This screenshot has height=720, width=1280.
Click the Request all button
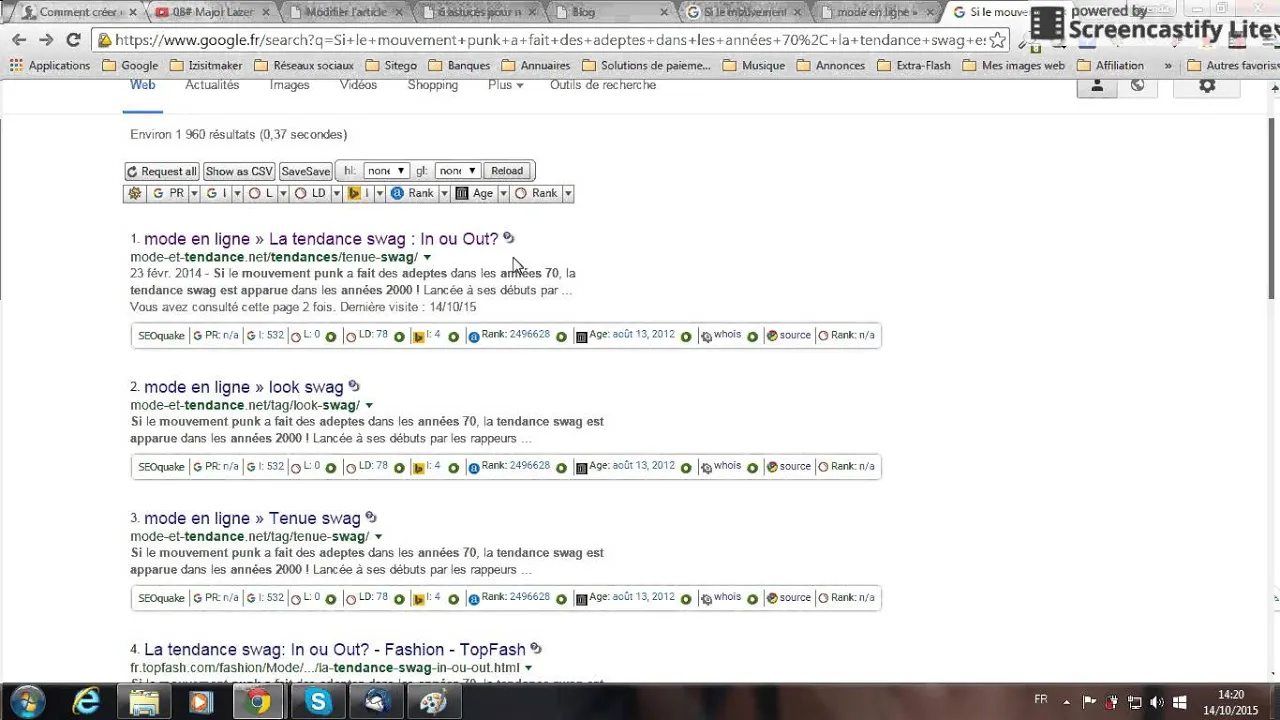162,171
